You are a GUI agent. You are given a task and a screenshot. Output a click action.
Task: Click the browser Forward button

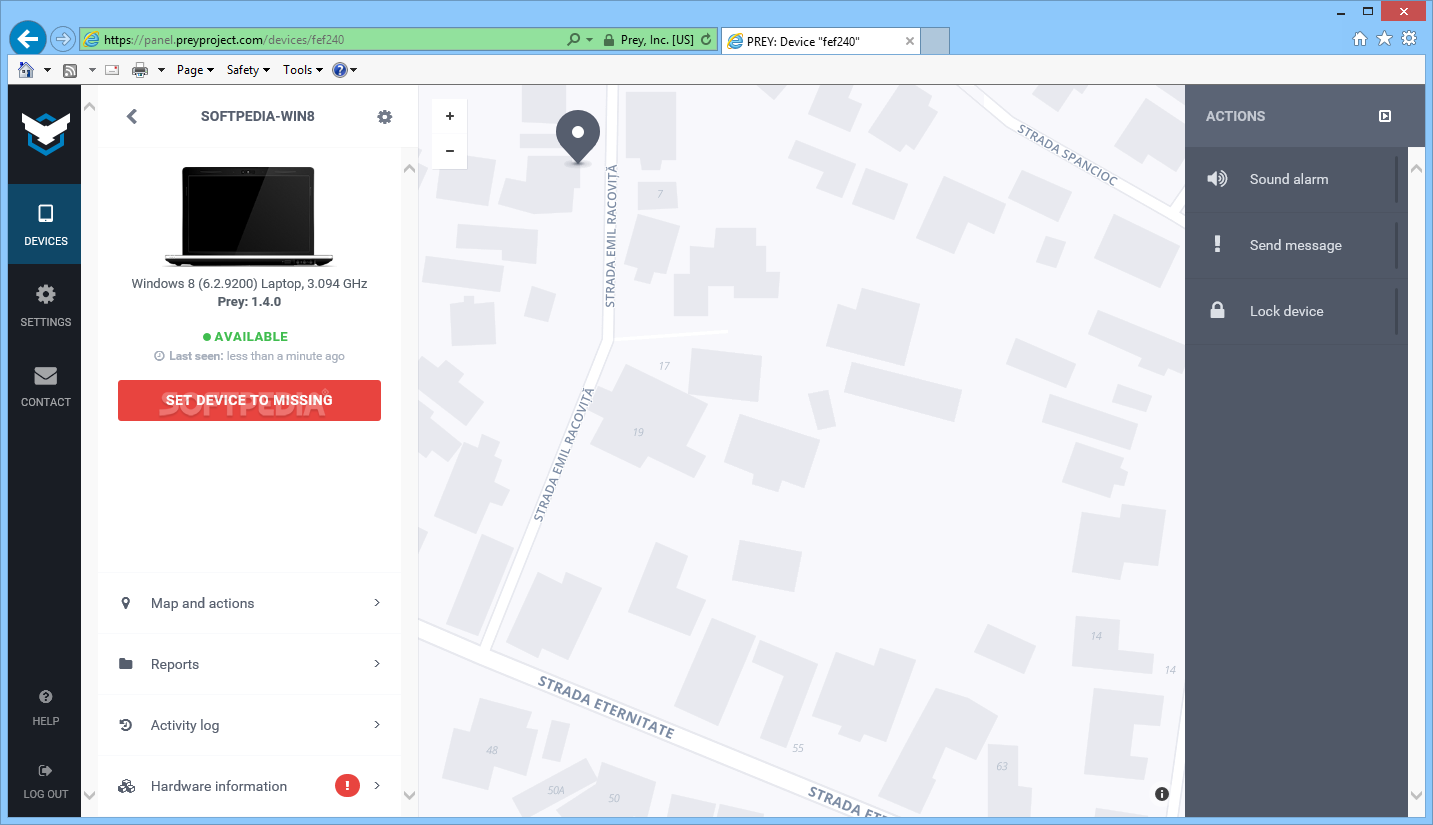[64, 39]
